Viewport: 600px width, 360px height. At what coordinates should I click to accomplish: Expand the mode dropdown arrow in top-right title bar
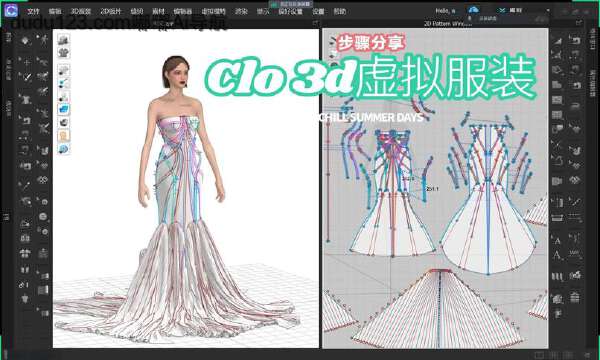tap(548, 10)
